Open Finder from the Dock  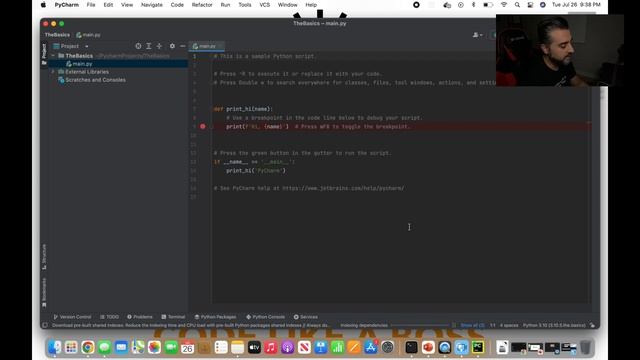pos(55,347)
